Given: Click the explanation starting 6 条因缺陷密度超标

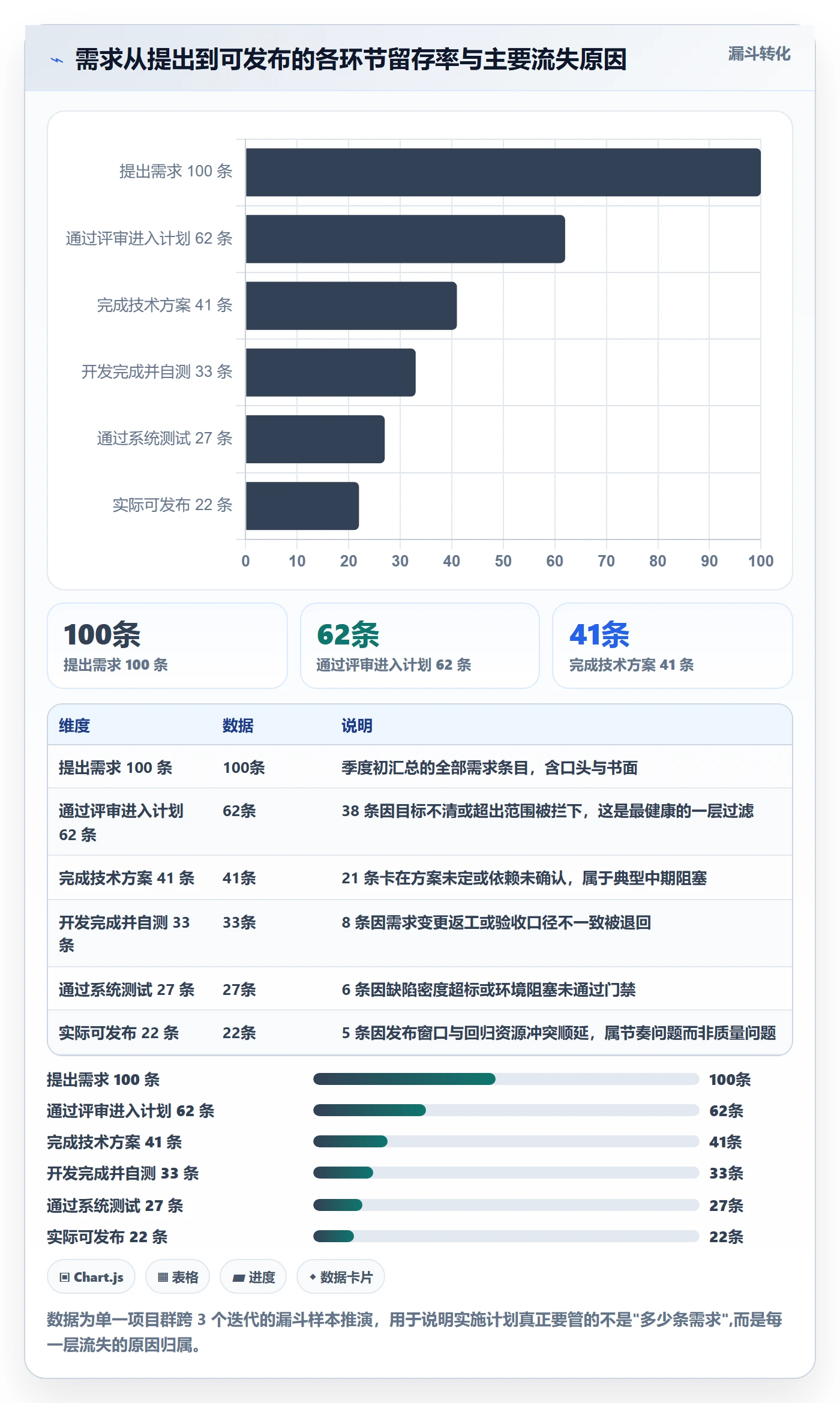Looking at the screenshot, I should (x=488, y=990).
